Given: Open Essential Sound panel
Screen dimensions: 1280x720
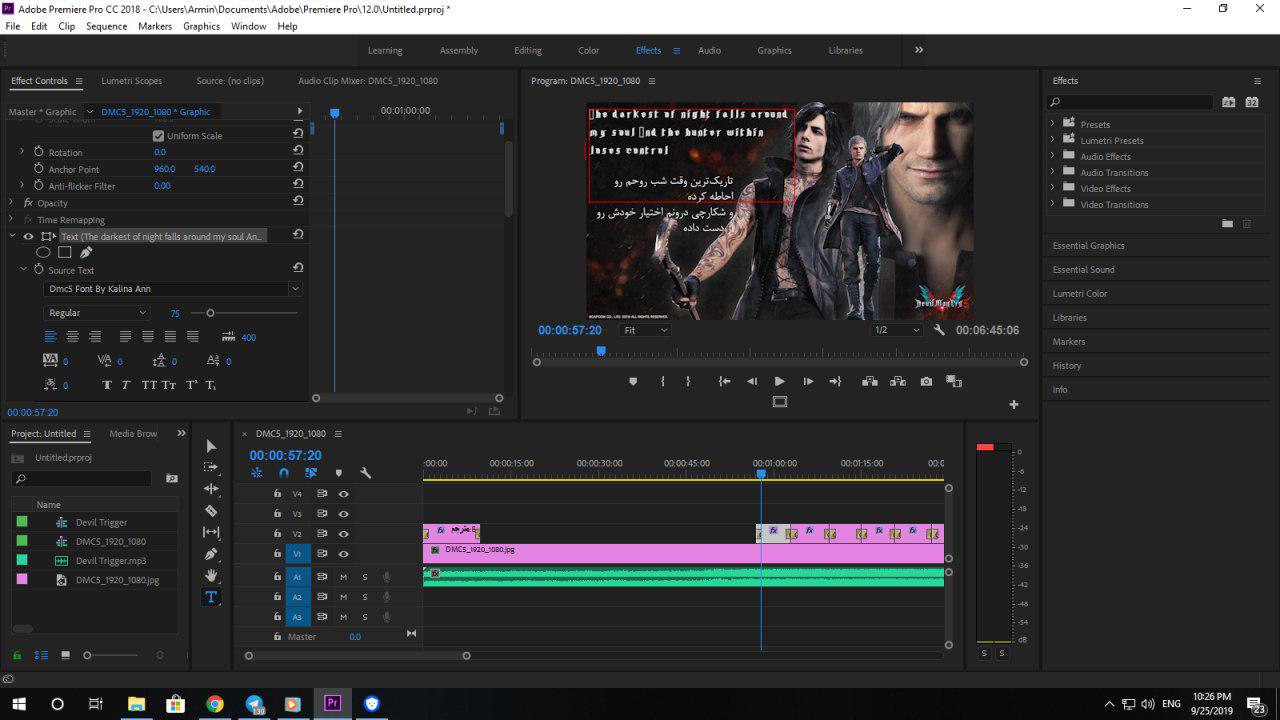Looking at the screenshot, I should [1084, 270].
